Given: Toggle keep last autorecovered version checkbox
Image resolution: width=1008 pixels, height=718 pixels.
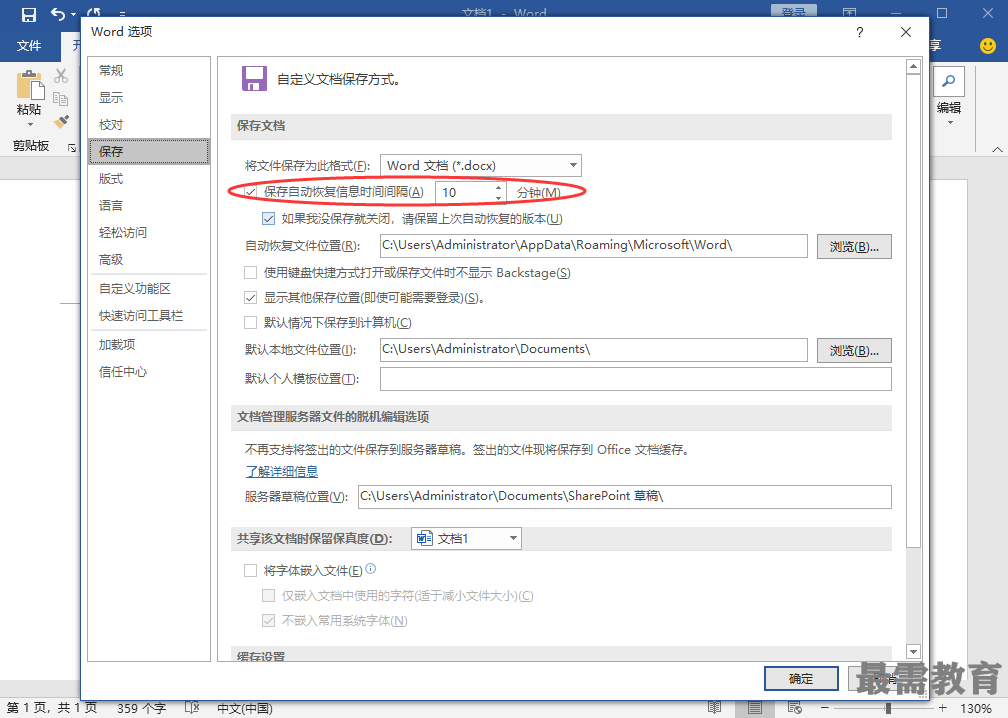Looking at the screenshot, I should [269, 219].
